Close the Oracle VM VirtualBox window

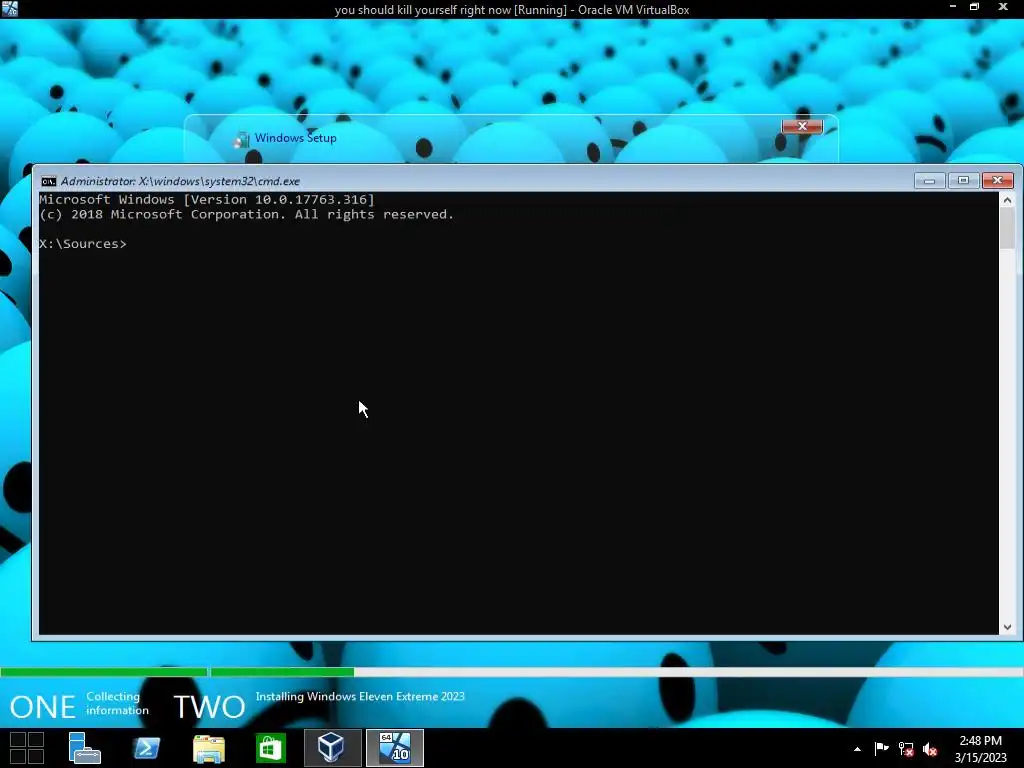pos(1003,7)
